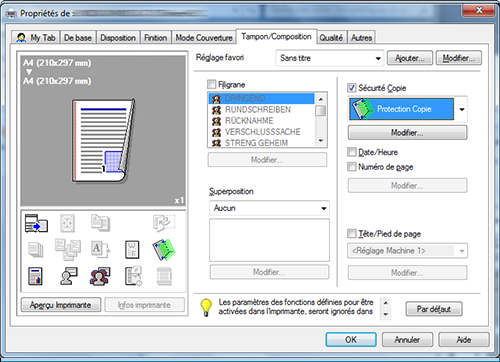Click the stamp icon beside RUNDSCHREIBEN
Viewport: 500px width, 362px height.
click(x=217, y=110)
